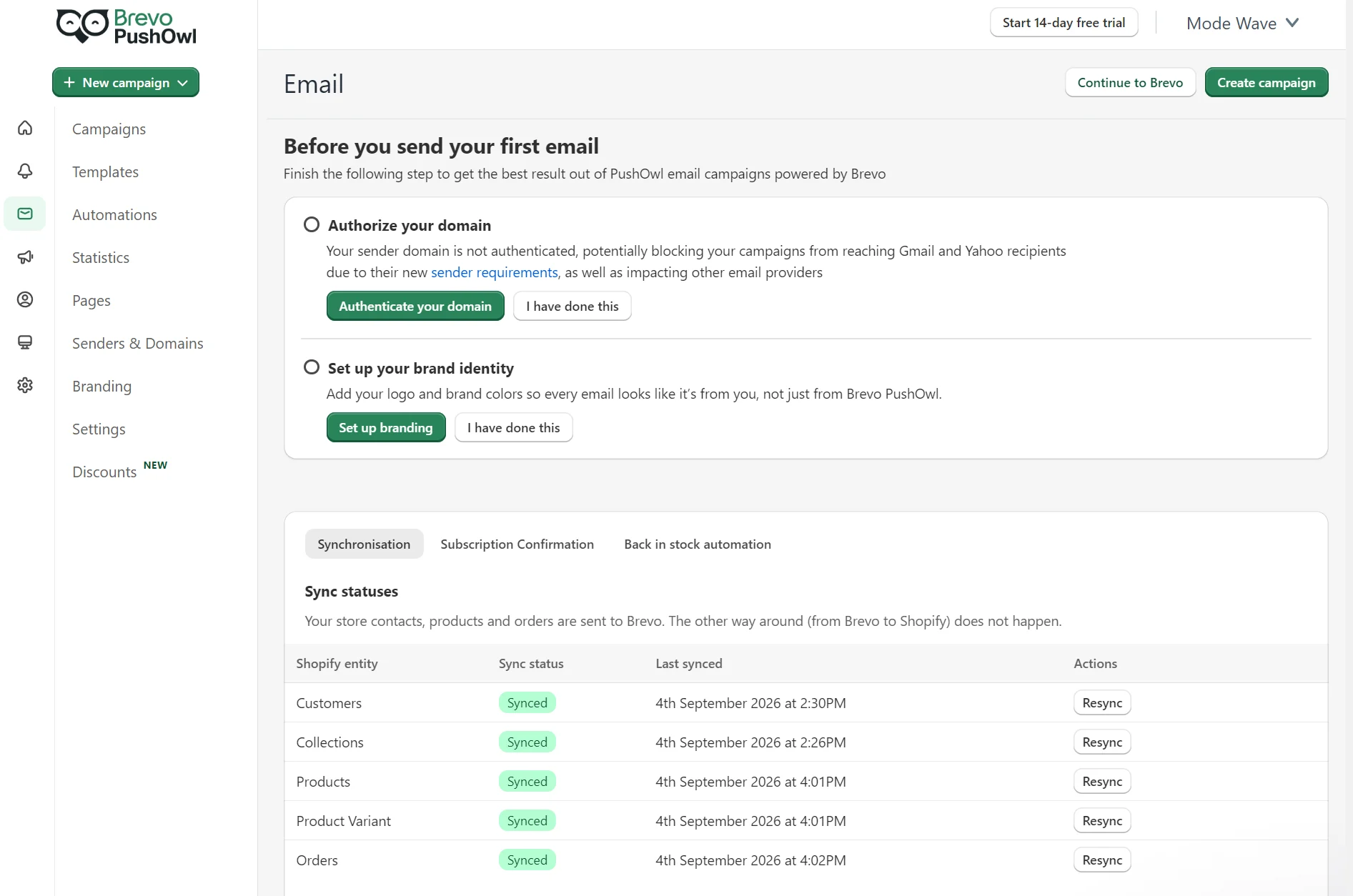This screenshot has width=1353, height=896.
Task: Open Settings menu item
Action: (x=99, y=429)
